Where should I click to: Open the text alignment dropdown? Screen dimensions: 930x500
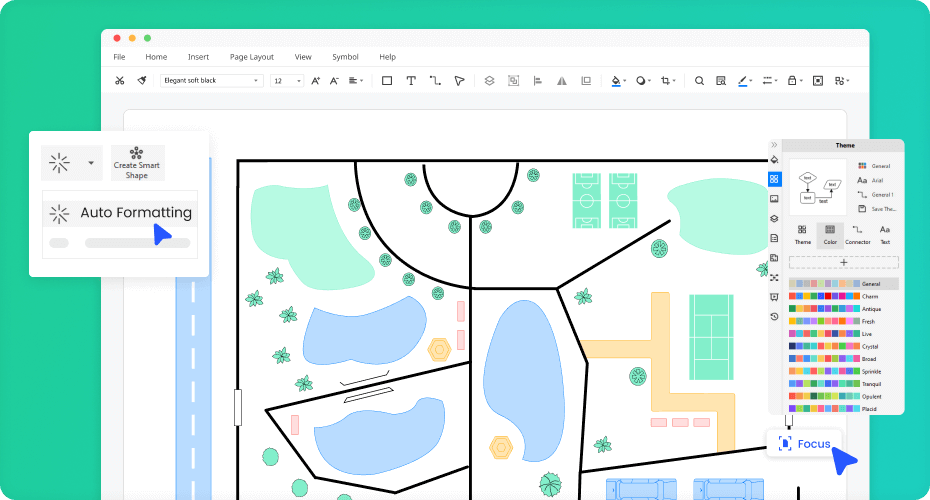pos(356,81)
